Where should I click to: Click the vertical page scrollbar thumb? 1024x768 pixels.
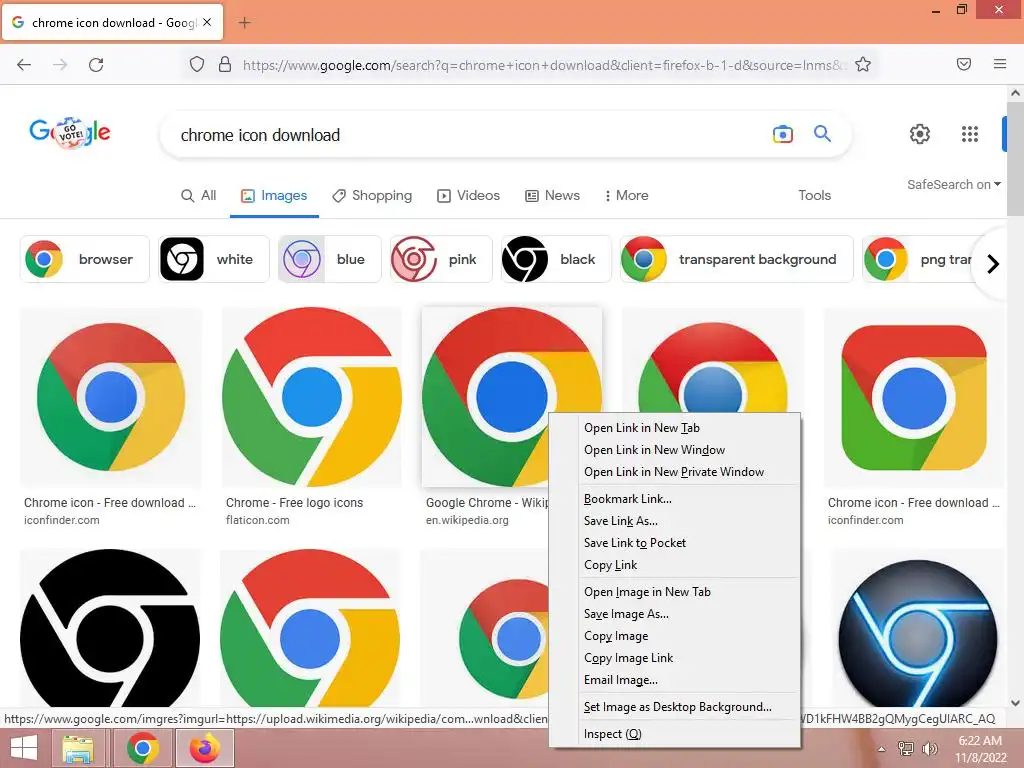(x=1016, y=158)
